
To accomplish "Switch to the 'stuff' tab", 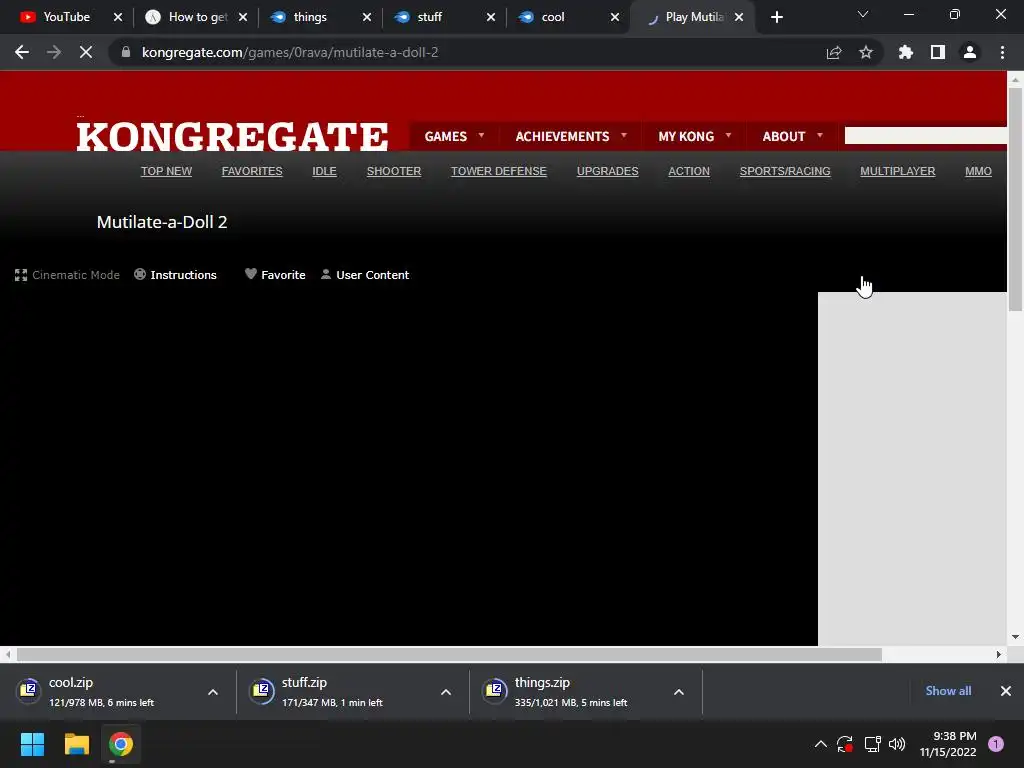I will coord(431,17).
